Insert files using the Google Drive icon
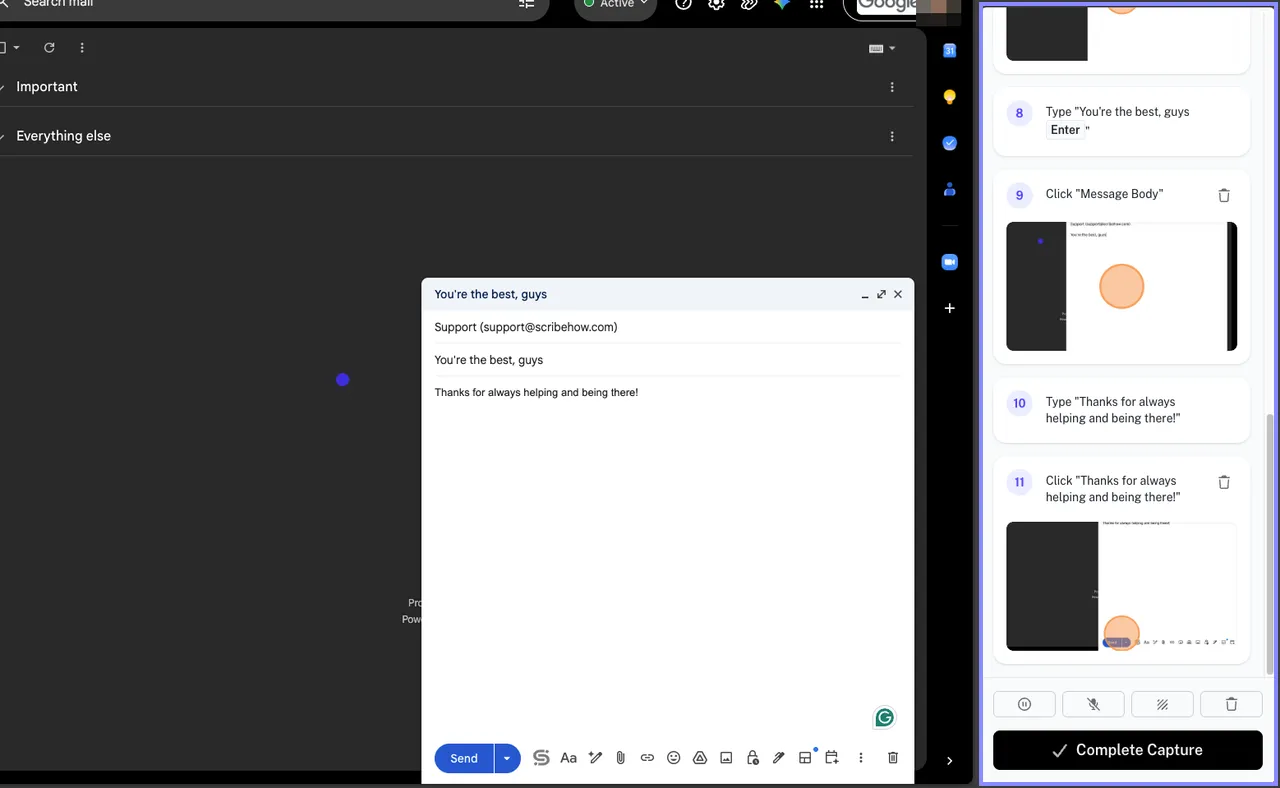 (x=700, y=758)
